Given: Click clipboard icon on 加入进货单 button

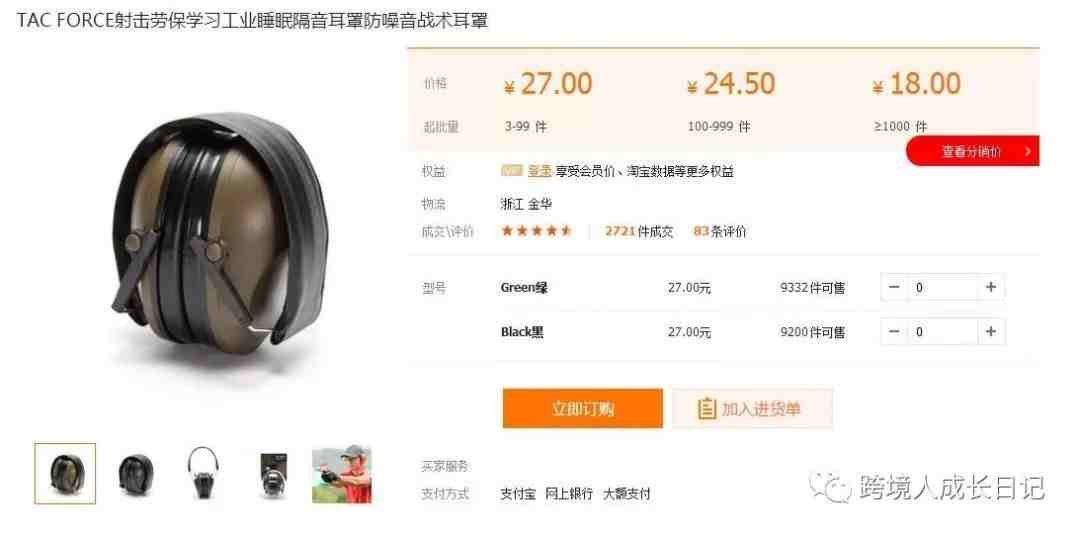Looking at the screenshot, I should pos(707,409).
